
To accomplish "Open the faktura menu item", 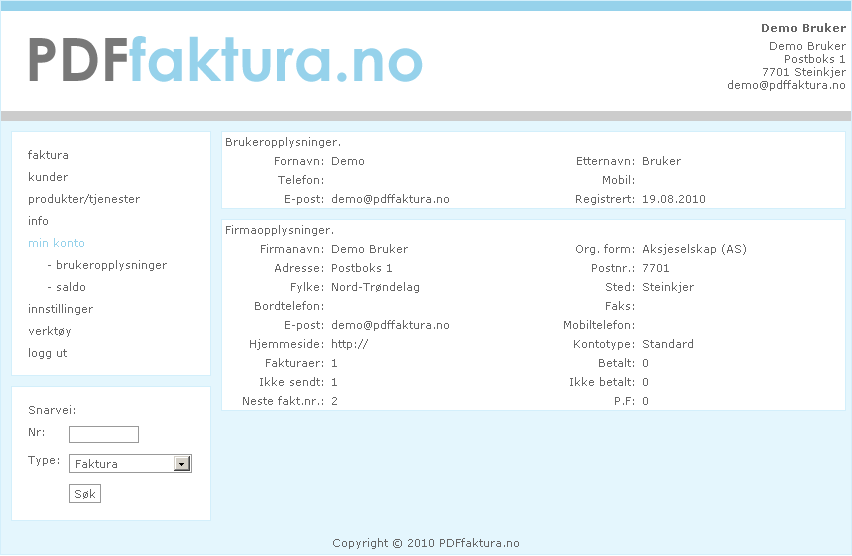I will [48, 155].
